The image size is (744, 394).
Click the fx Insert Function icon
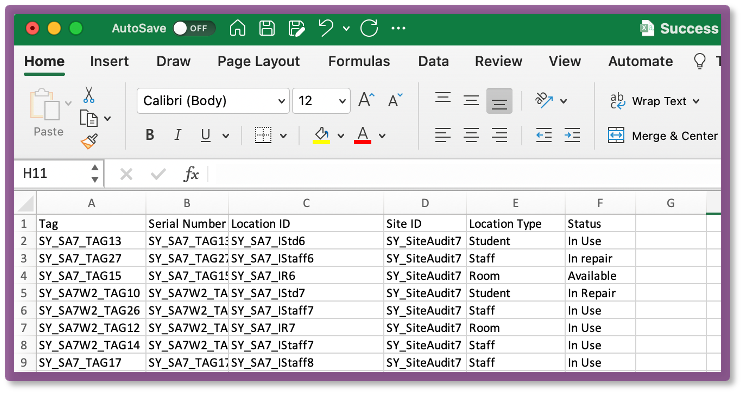click(x=191, y=174)
